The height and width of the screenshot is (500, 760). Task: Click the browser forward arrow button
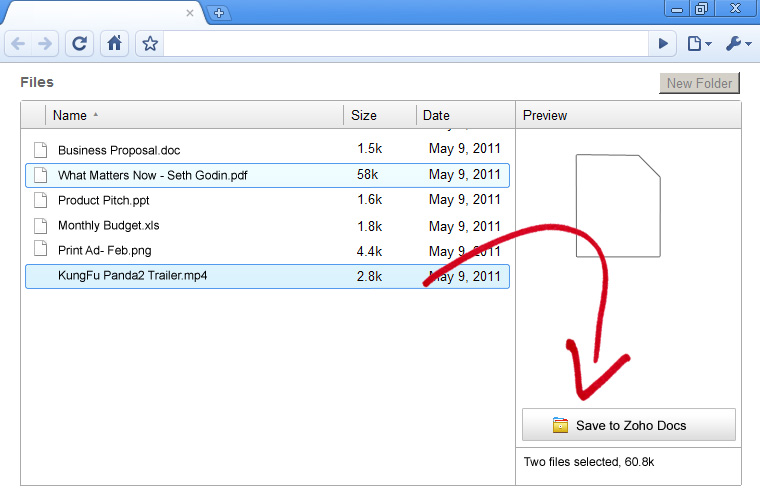coord(44,44)
